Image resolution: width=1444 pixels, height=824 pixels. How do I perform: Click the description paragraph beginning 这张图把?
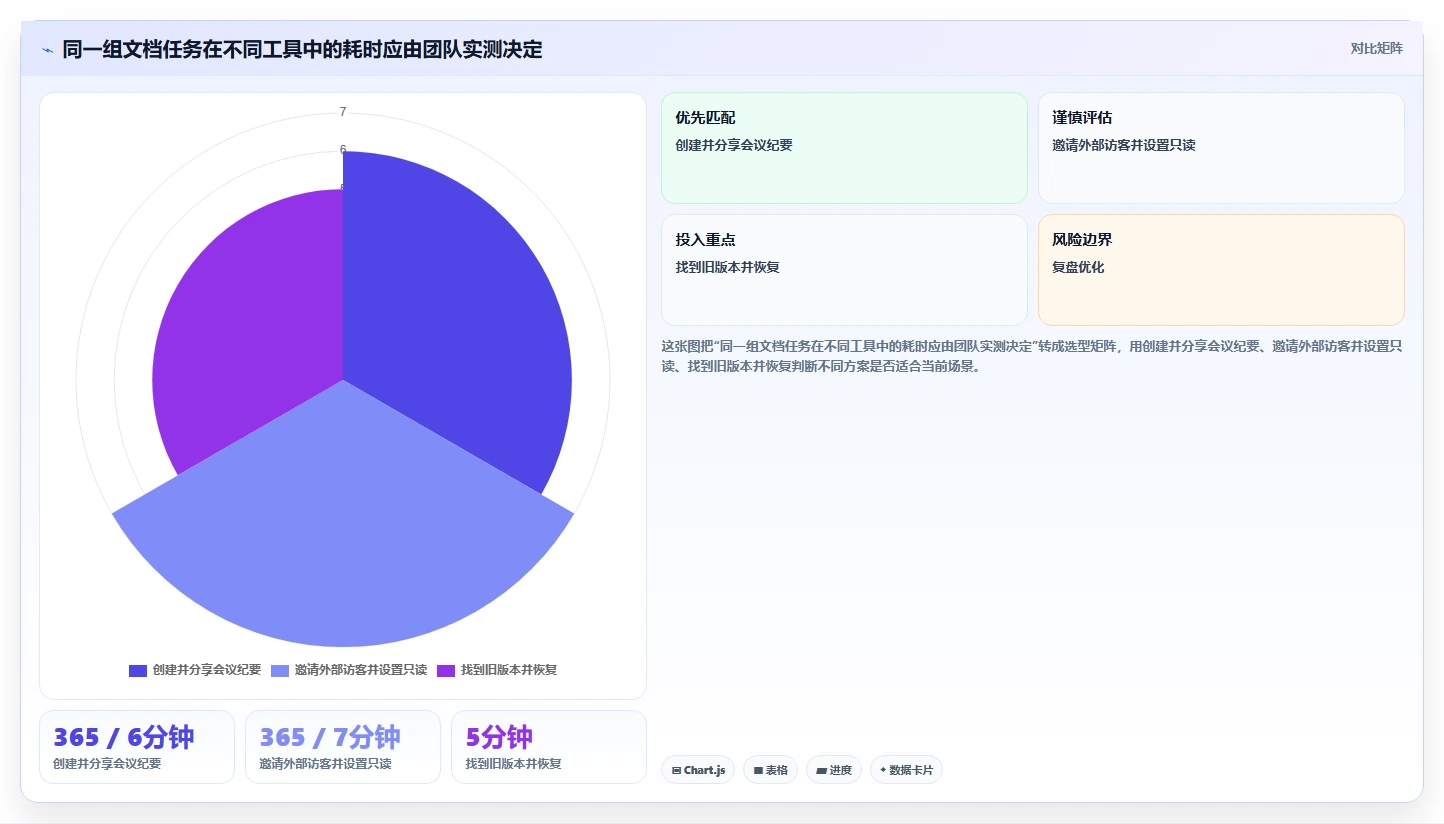(x=1032, y=356)
